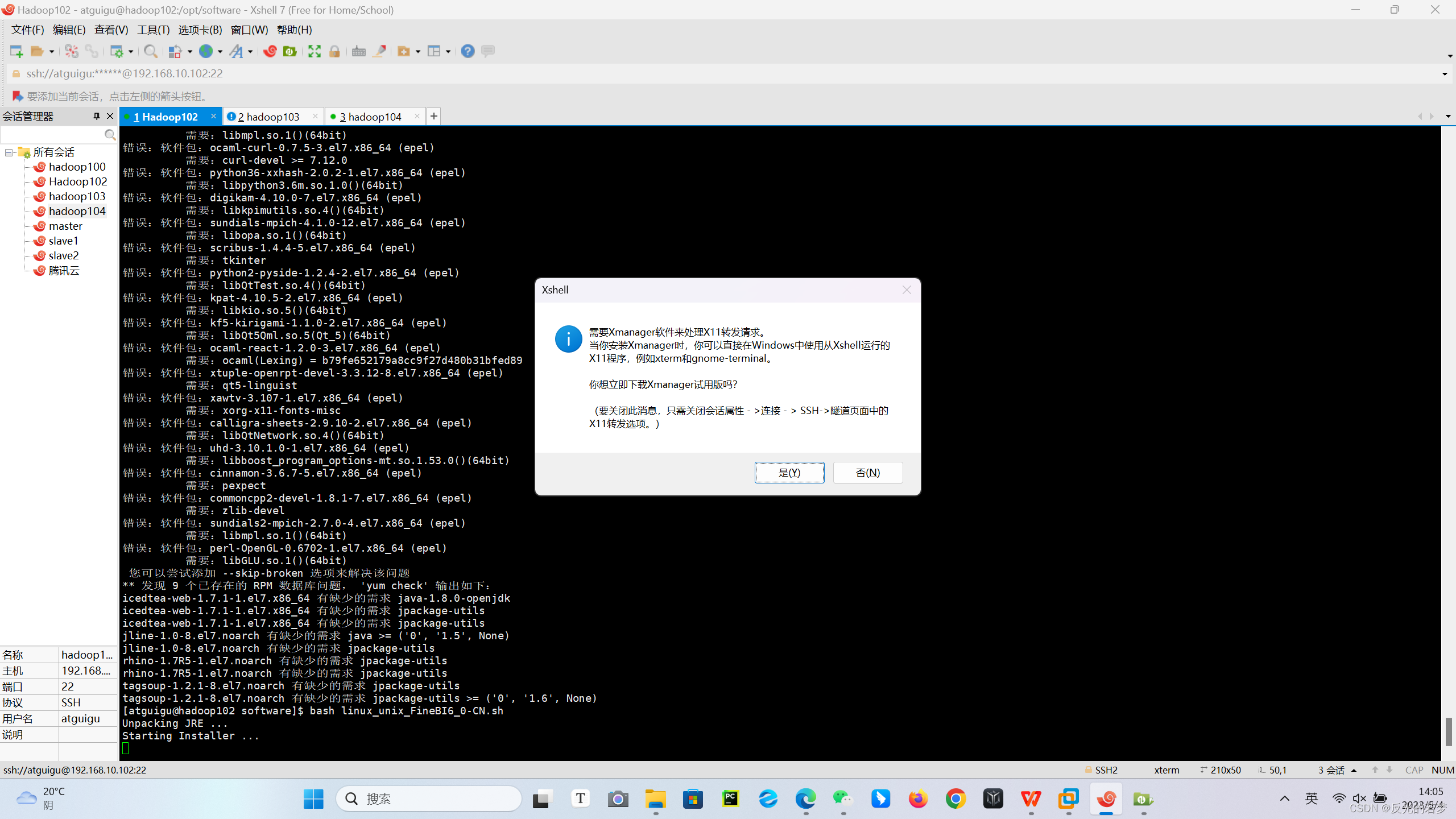Screen dimensions: 1456x819
Task: Open the 工具(T) menu
Action: pyautogui.click(x=152, y=30)
